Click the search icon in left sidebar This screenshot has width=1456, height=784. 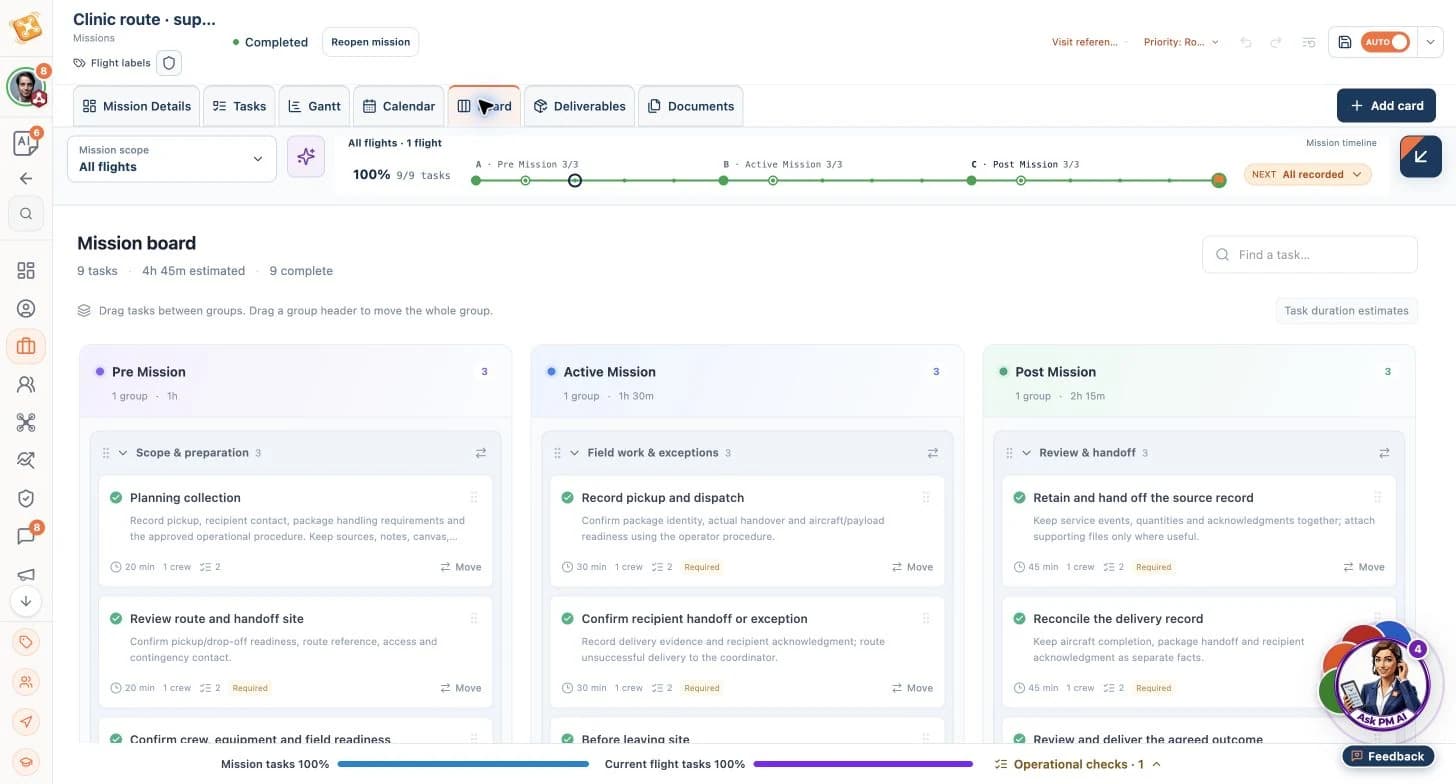(x=26, y=213)
